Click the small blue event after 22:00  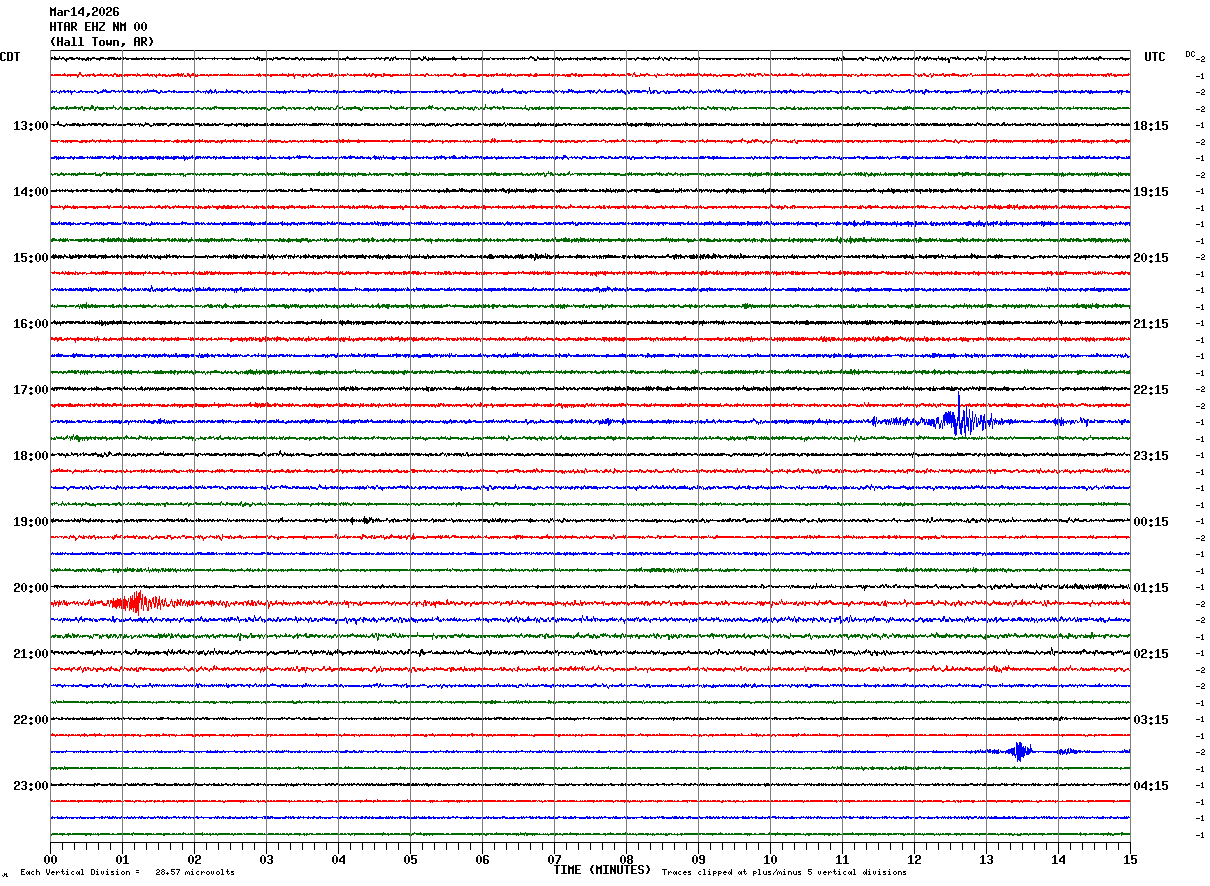1020,751
